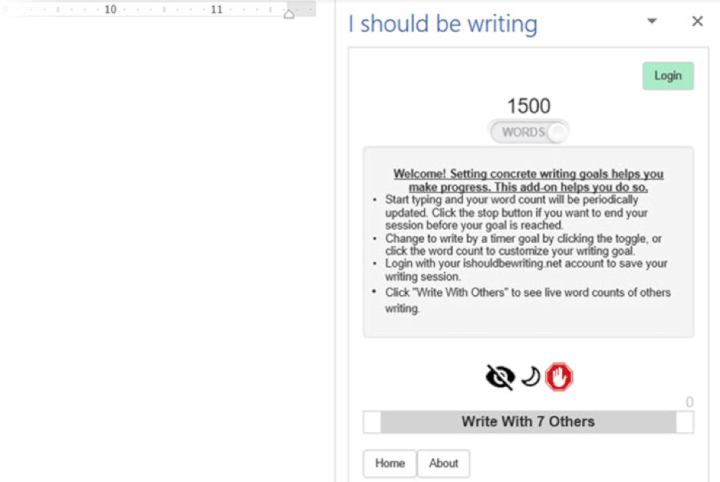Open the task pane options dropdown arrow

(652, 21)
